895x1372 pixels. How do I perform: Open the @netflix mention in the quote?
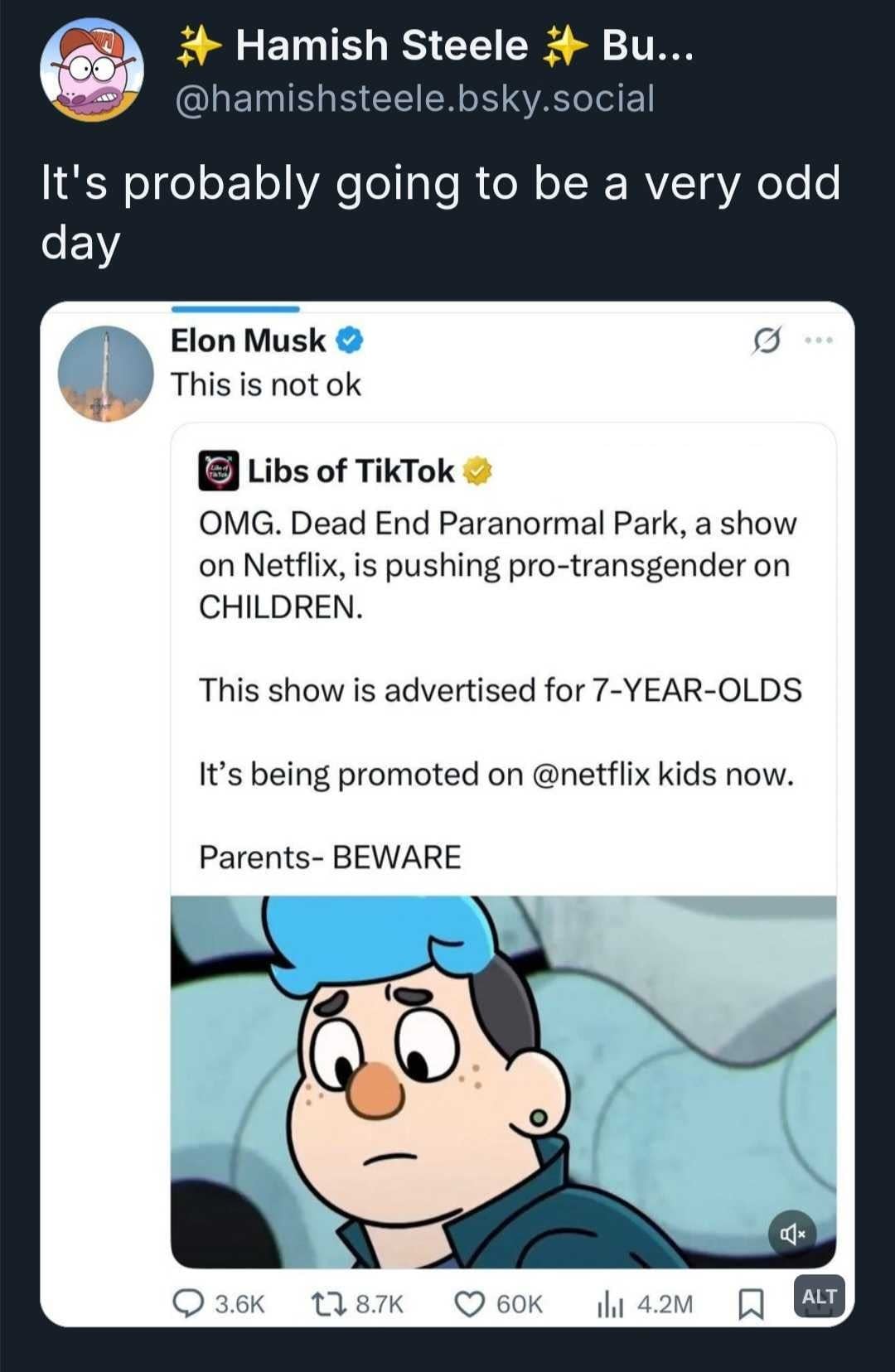click(590, 774)
